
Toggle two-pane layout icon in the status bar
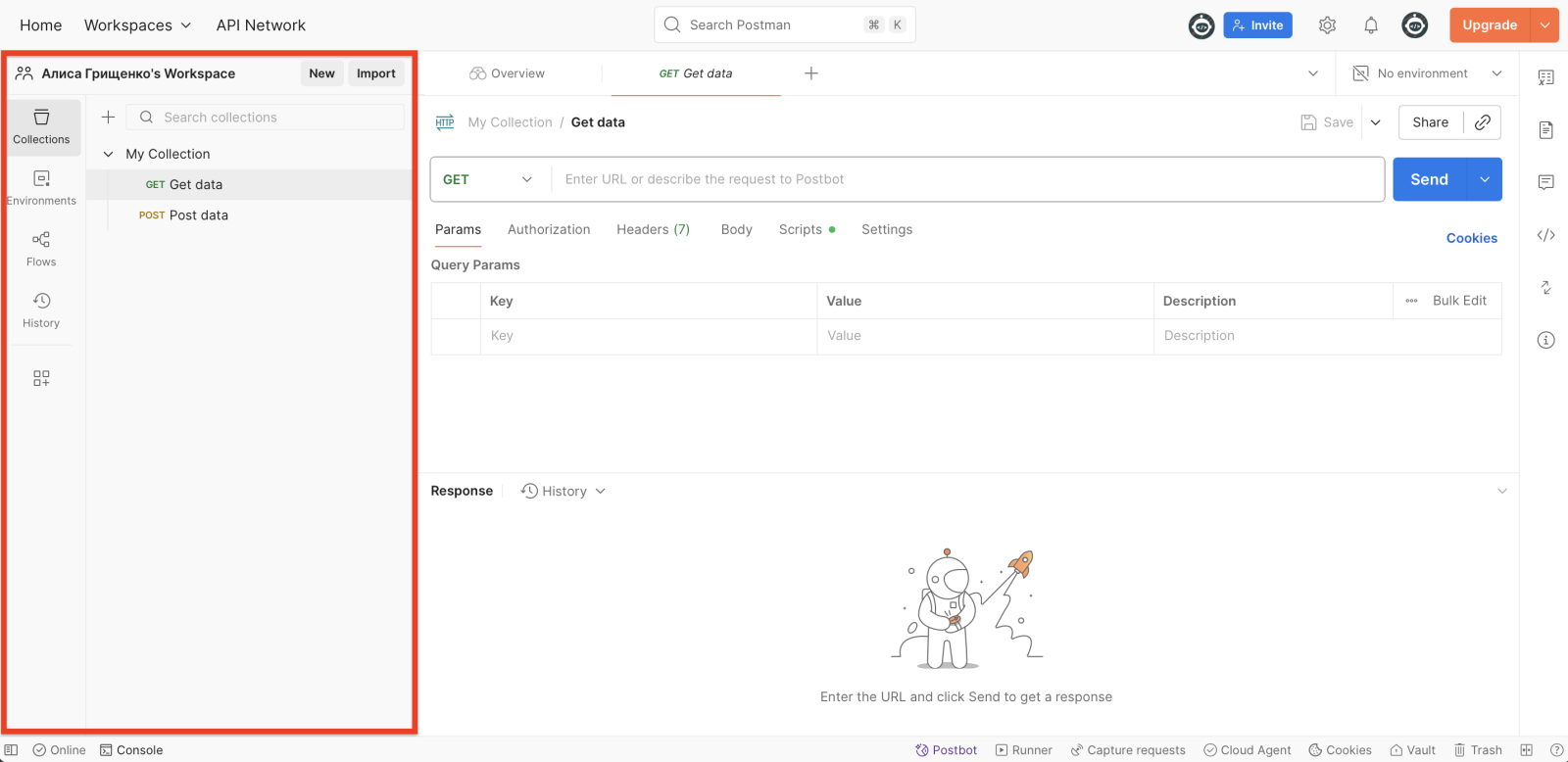click(1526, 750)
